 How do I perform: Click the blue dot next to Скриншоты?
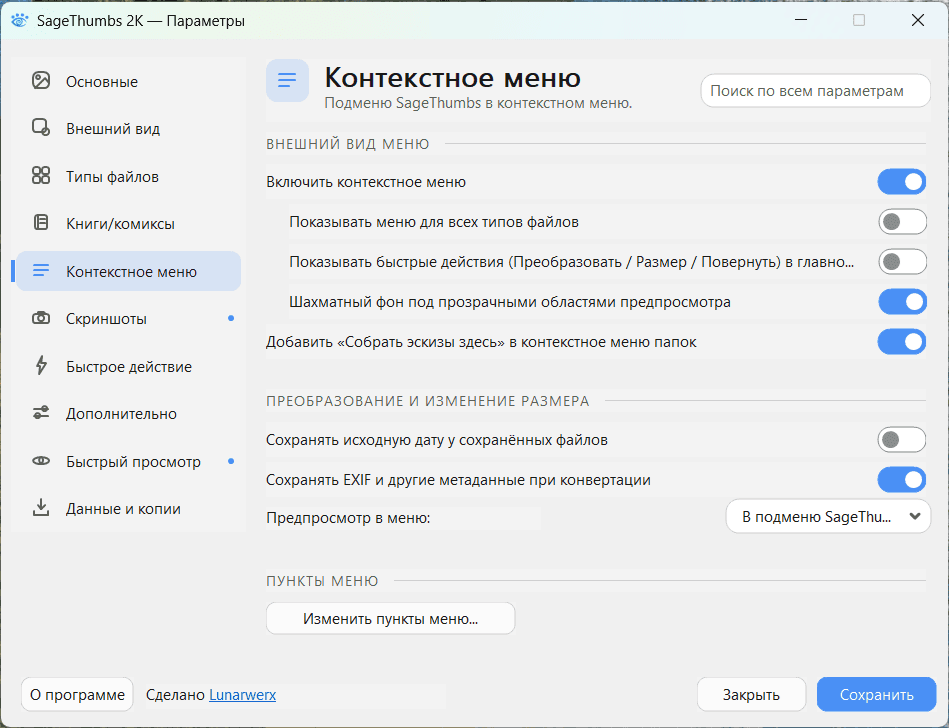(x=231, y=318)
